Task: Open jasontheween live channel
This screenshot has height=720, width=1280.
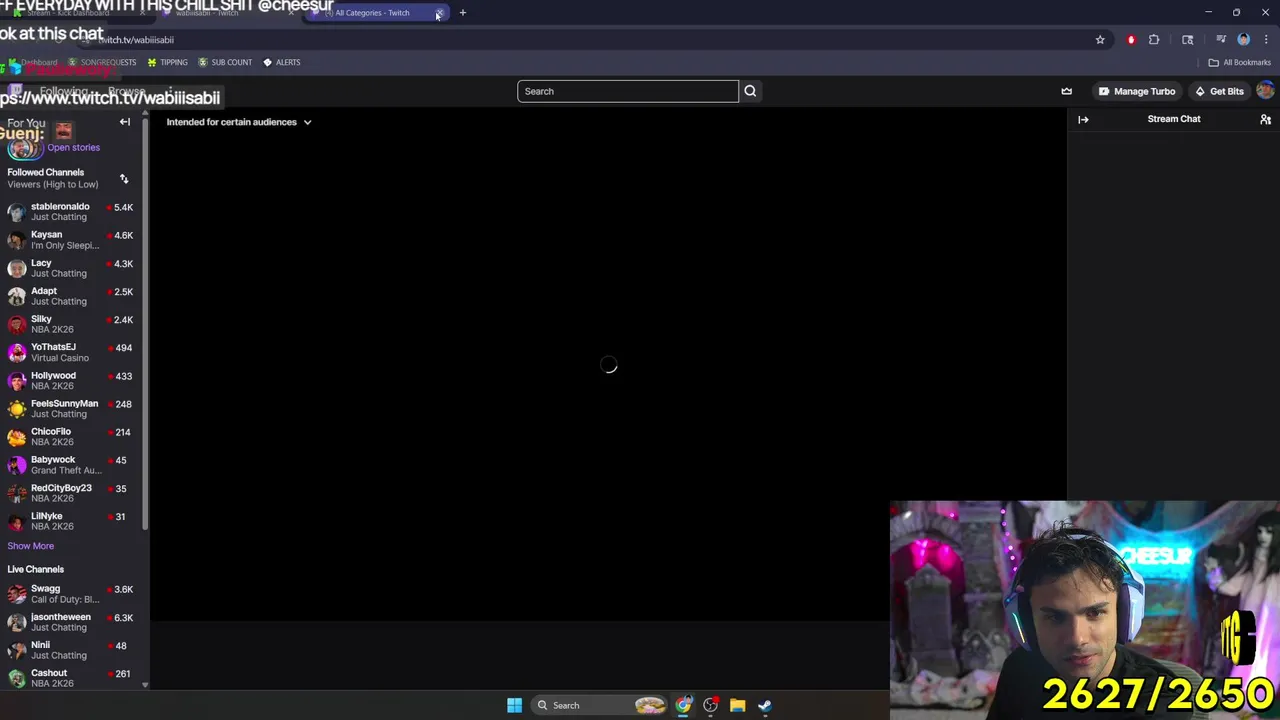Action: (x=72, y=622)
